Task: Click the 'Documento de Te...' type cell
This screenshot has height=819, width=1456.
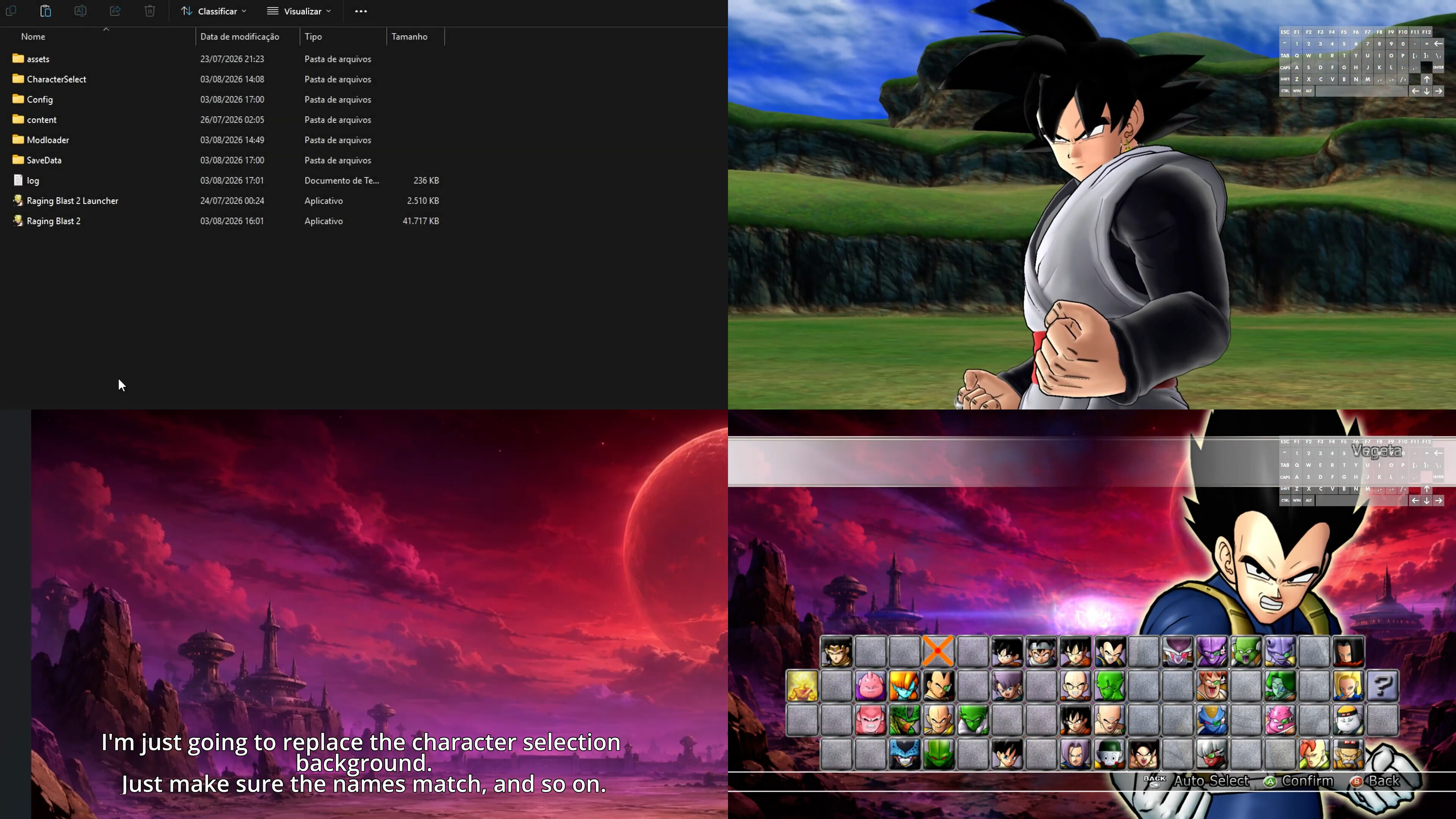Action: pos(342,181)
